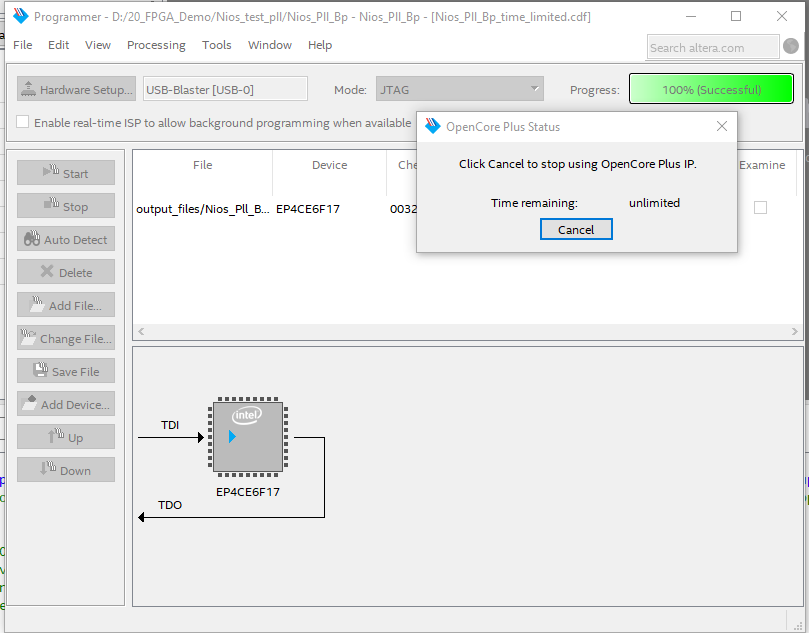Open the Mode JTAG dropdown
This screenshot has width=809, height=633.
[x=460, y=89]
